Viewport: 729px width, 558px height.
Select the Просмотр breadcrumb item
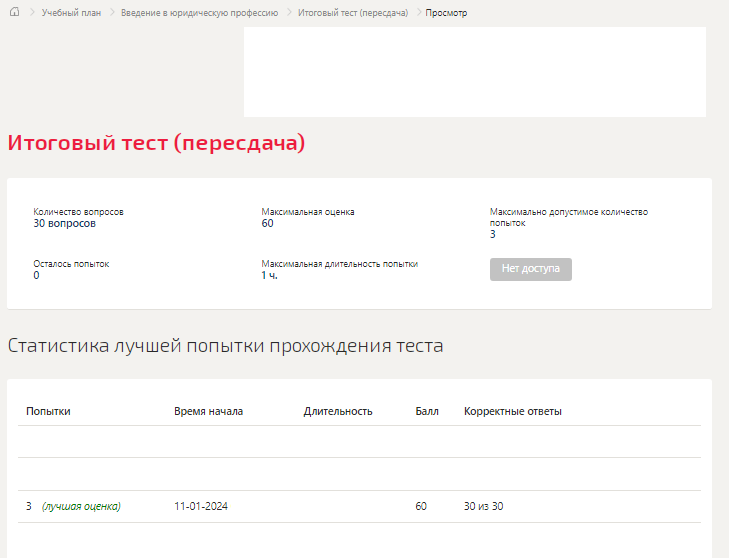point(446,13)
